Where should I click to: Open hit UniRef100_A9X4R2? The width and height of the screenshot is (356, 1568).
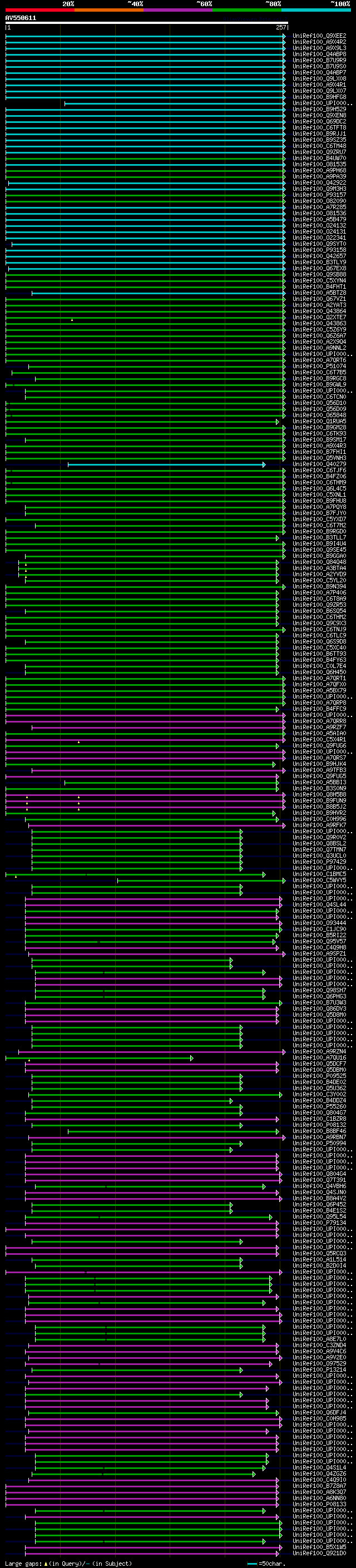tap(319, 42)
